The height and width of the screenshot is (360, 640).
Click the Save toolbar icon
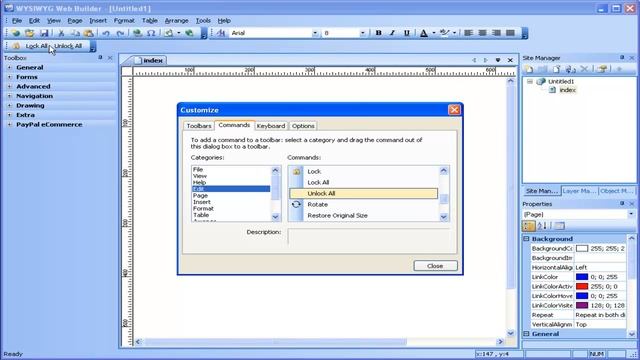pyautogui.click(x=44, y=33)
